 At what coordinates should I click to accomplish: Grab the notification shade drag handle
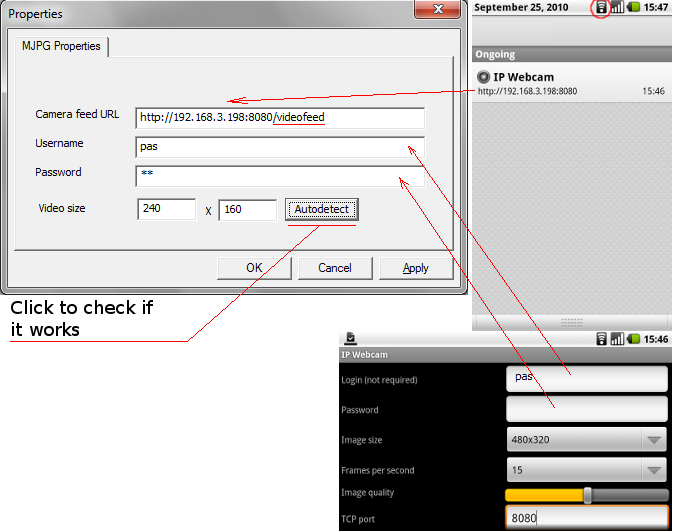(572, 322)
